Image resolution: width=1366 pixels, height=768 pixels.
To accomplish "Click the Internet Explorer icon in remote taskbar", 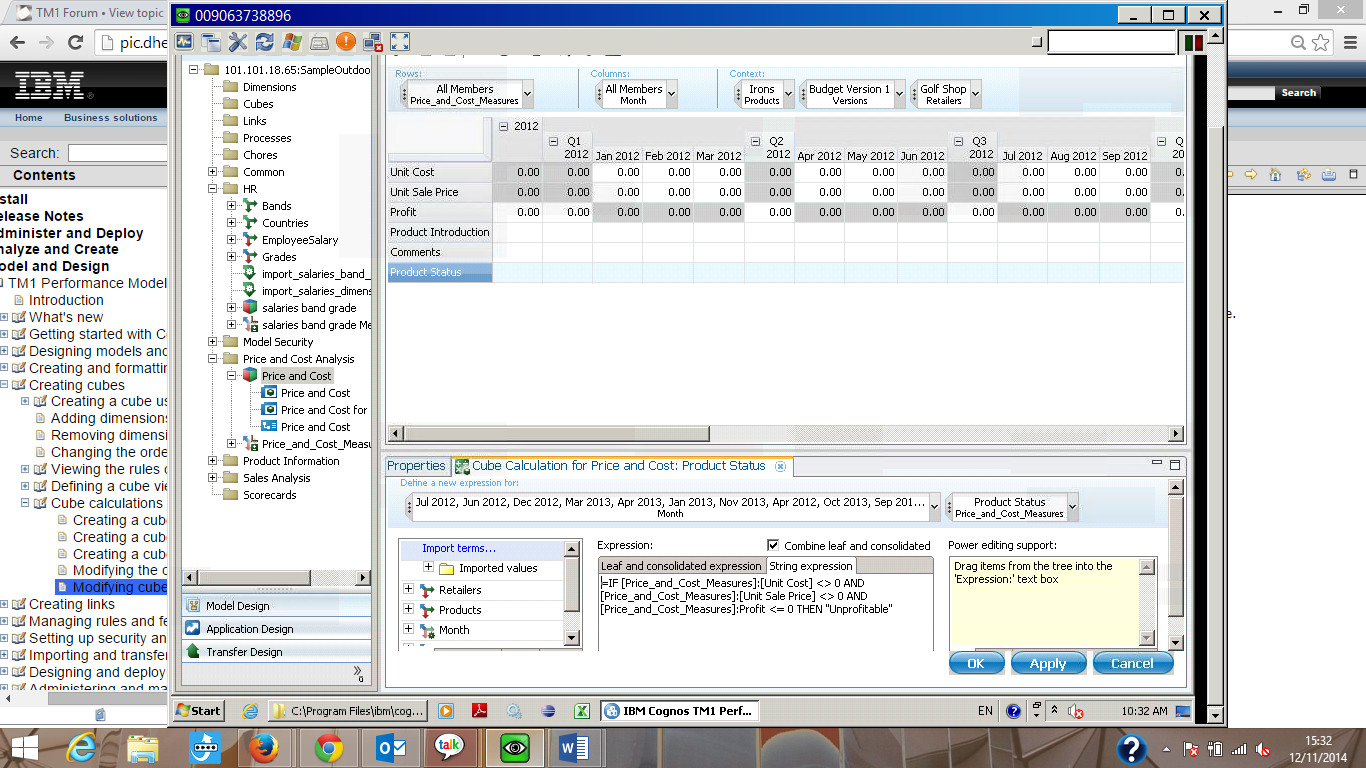I will (250, 711).
